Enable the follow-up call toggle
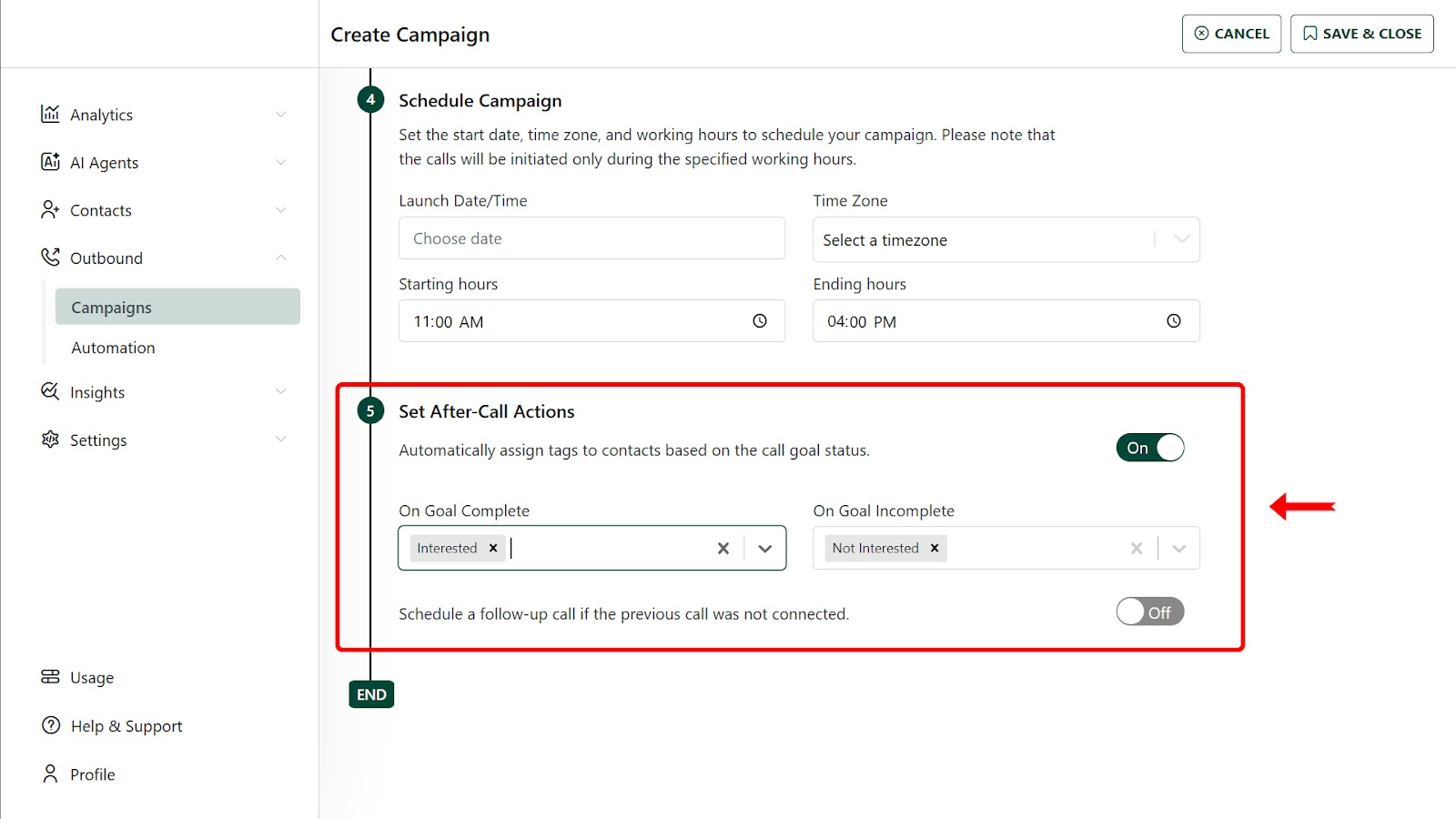 [1150, 612]
